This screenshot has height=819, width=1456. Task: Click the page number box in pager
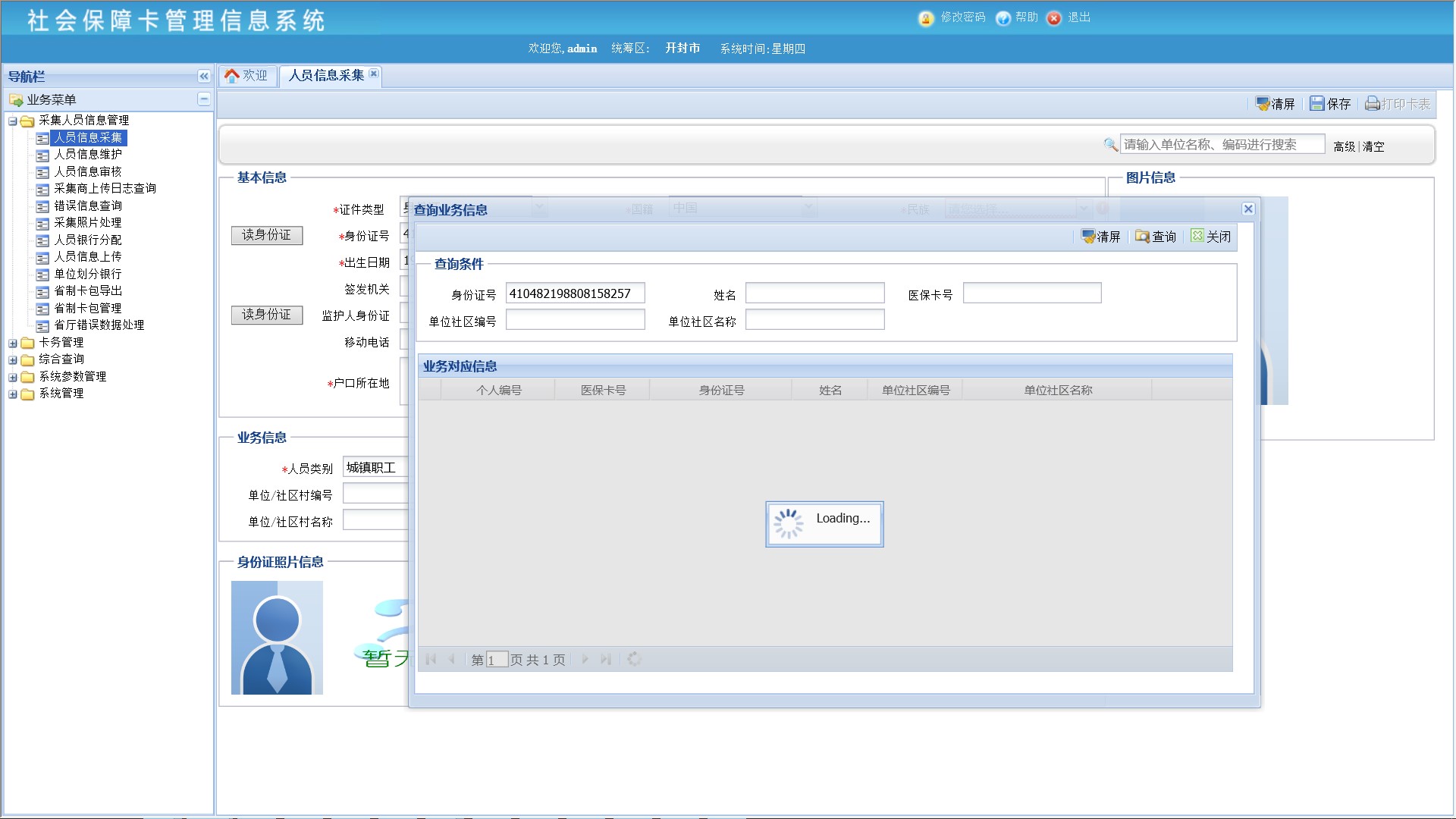coord(497,660)
